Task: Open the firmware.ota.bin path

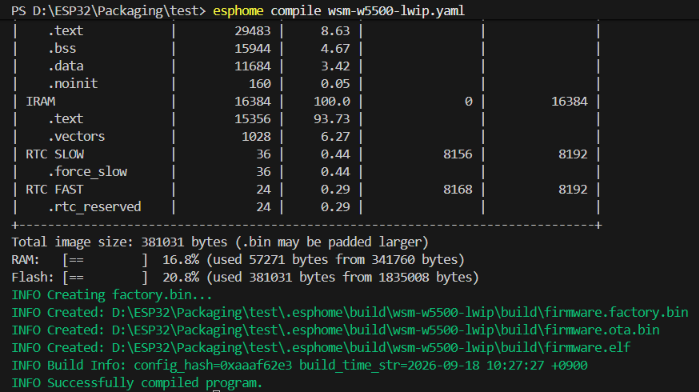Action: 386,330
